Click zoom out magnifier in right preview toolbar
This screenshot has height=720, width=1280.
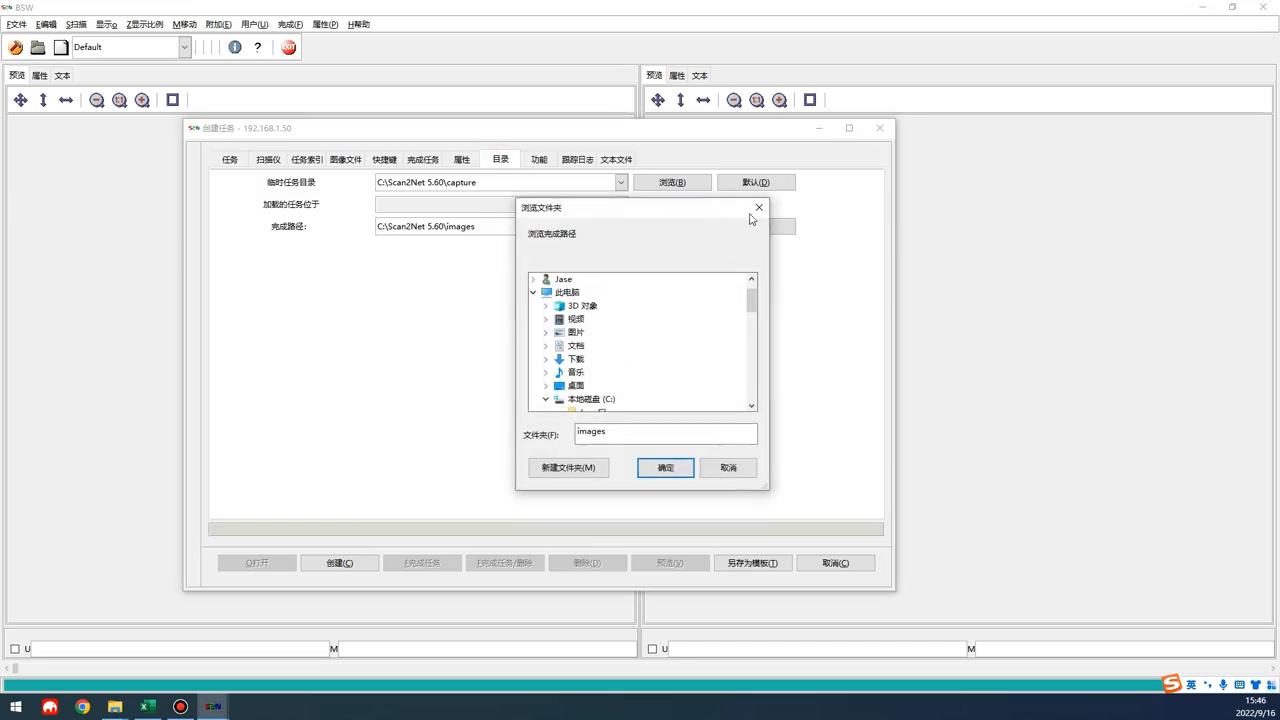pos(734,100)
